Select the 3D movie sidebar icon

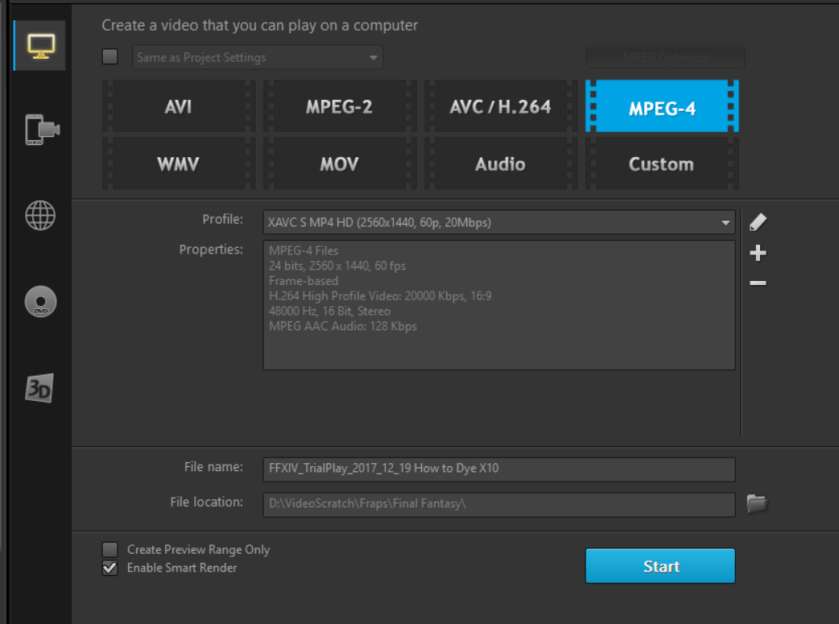pyautogui.click(x=39, y=389)
